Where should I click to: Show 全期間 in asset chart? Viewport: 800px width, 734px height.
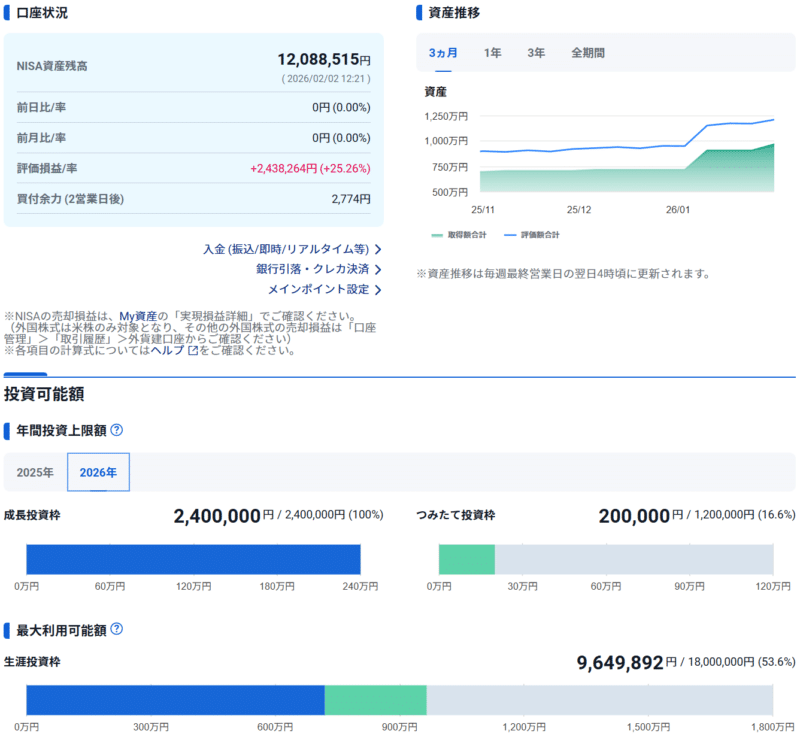588,53
